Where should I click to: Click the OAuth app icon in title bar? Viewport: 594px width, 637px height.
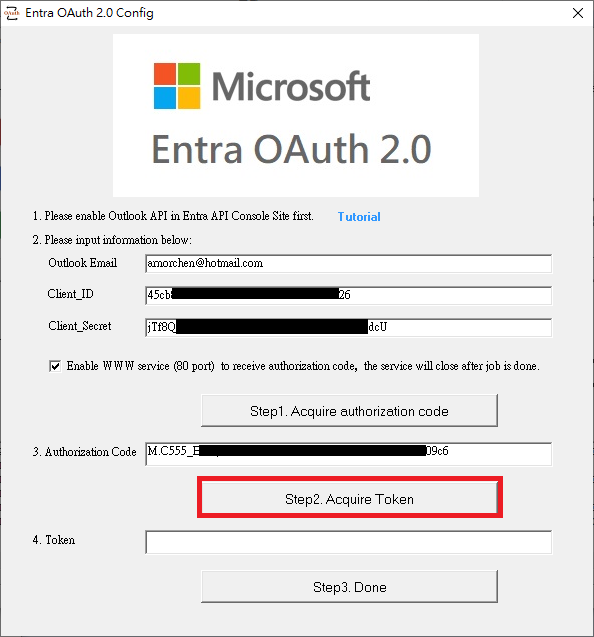tap(11, 13)
